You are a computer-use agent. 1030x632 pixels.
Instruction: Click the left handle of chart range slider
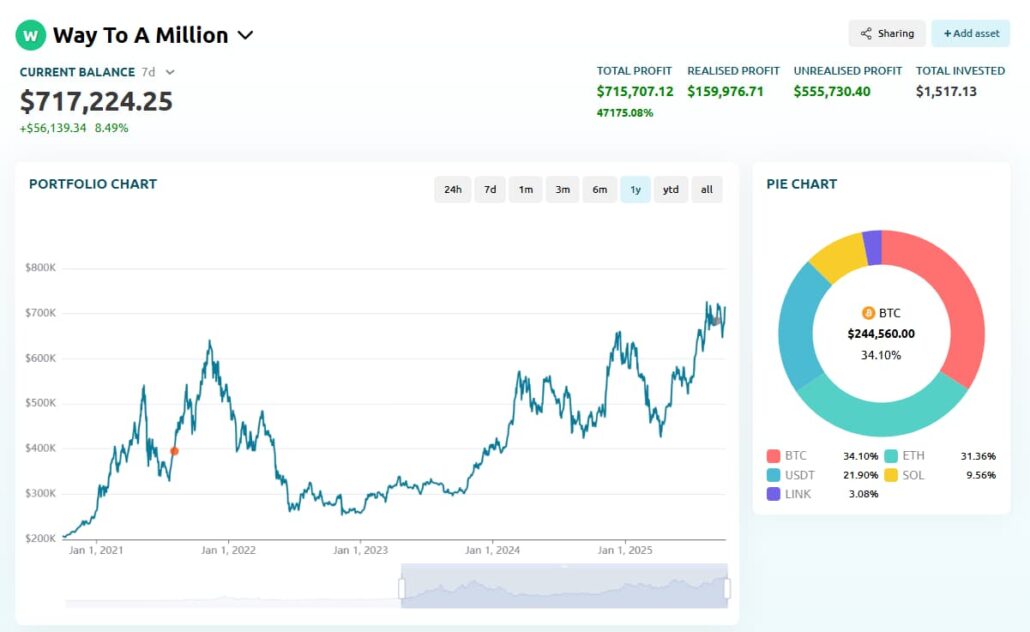tap(402, 589)
